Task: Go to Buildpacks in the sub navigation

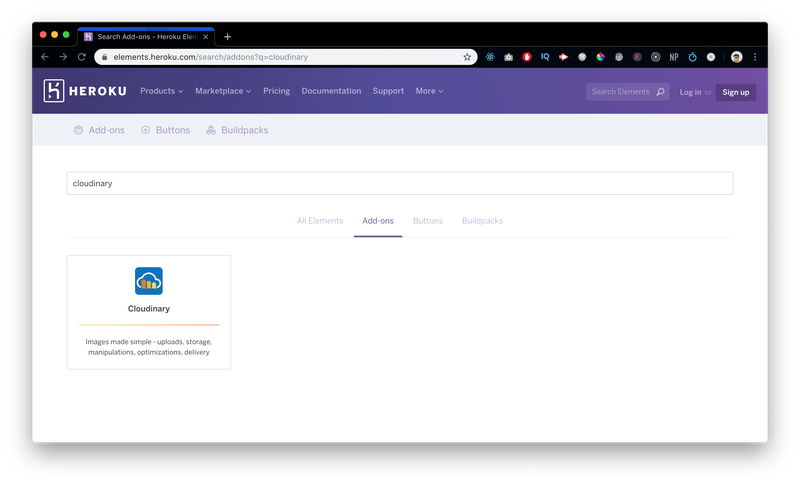Action: click(237, 130)
